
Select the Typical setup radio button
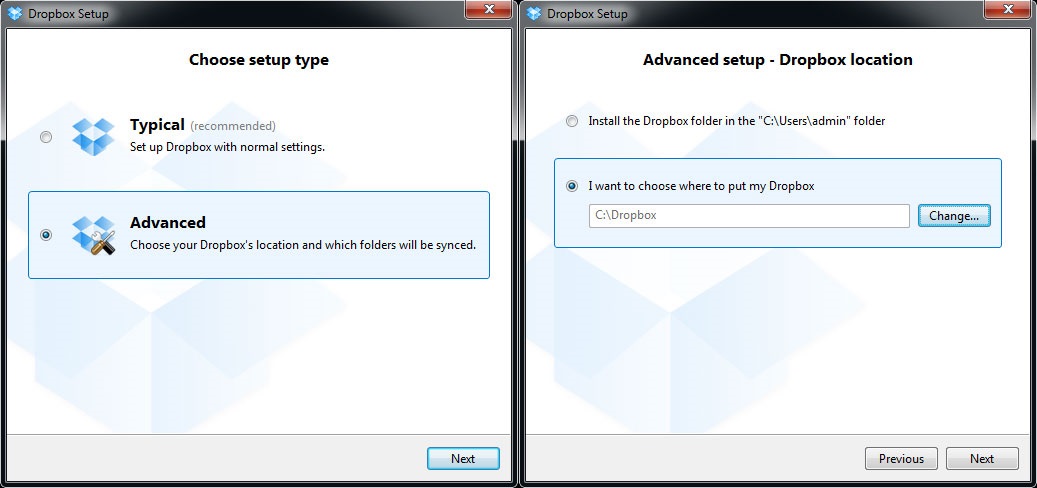pyautogui.click(x=46, y=138)
